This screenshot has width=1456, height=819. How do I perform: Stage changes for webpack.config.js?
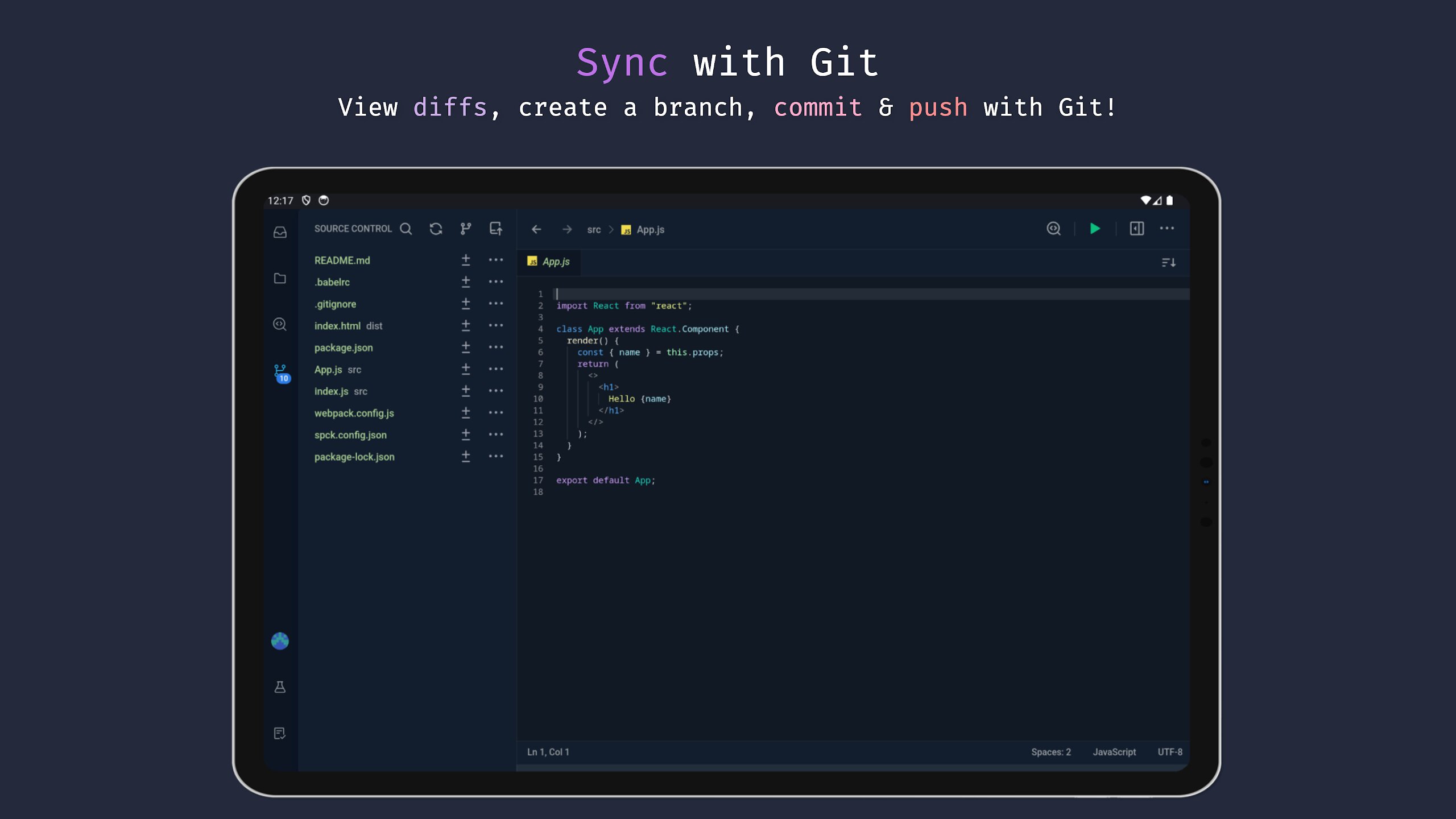(466, 413)
